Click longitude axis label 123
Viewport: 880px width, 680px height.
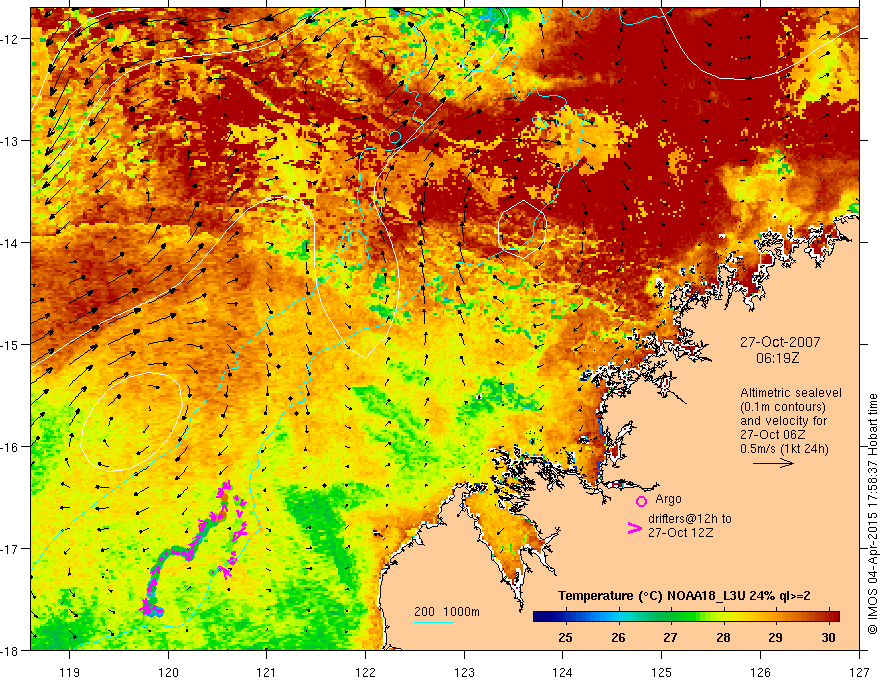tap(464, 672)
